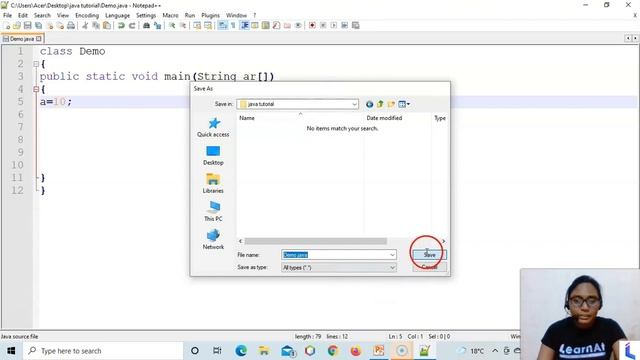640x360 pixels.
Task: Click the file list scroll left arrow
Action: [x=240, y=241]
